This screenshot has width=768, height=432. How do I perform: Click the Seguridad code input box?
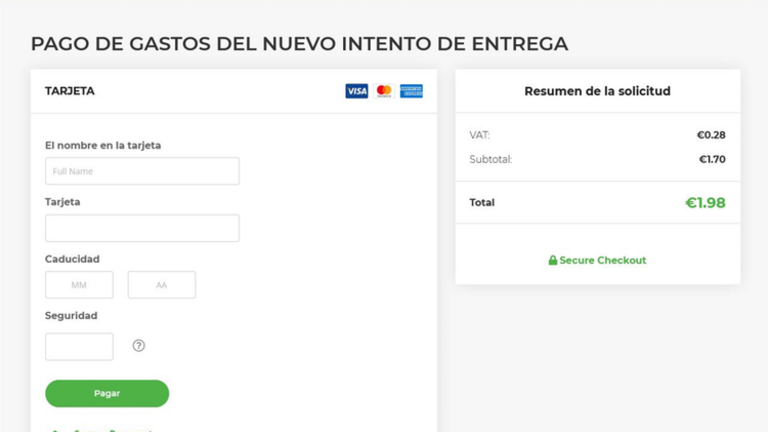click(79, 346)
